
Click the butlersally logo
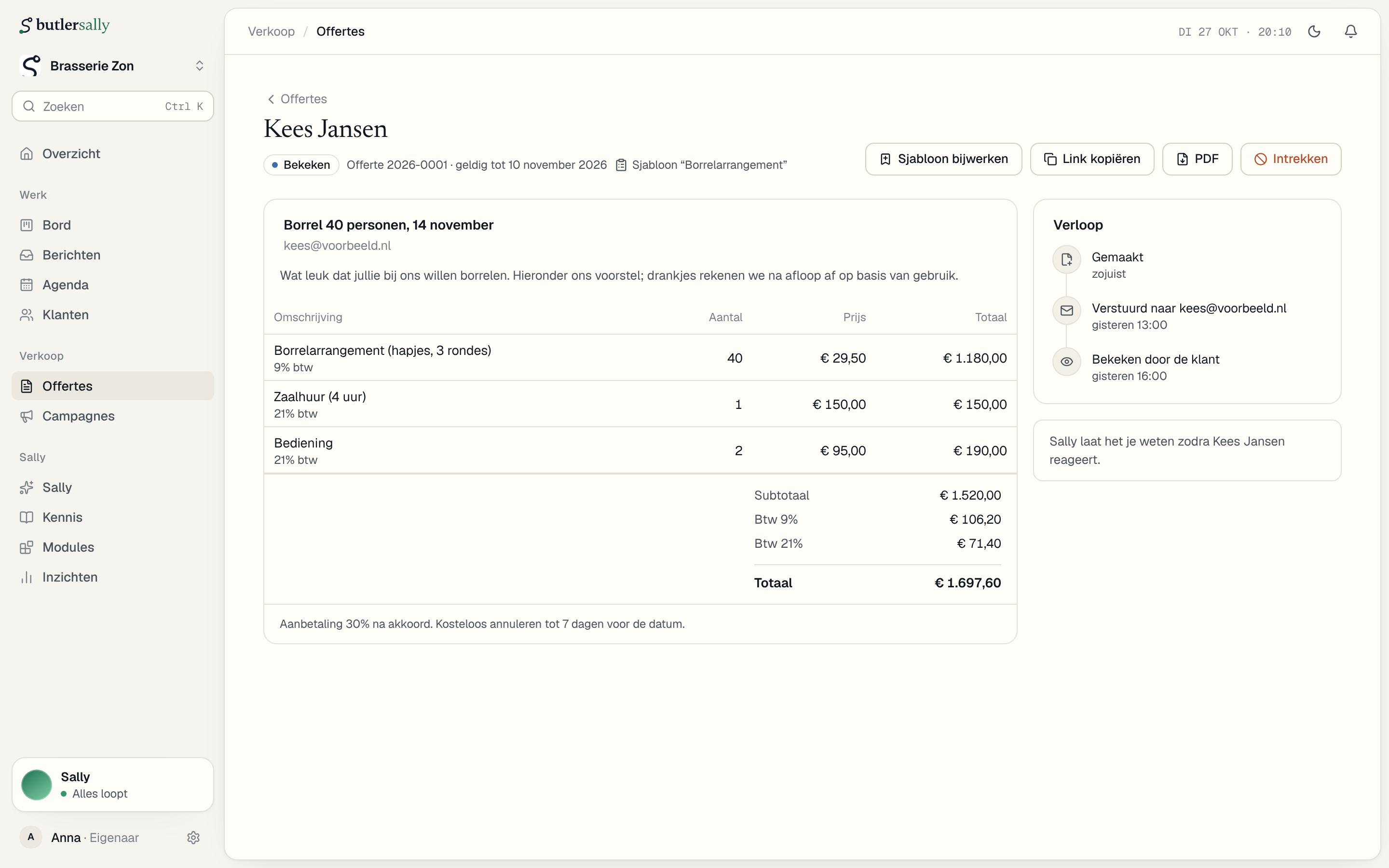(64, 25)
